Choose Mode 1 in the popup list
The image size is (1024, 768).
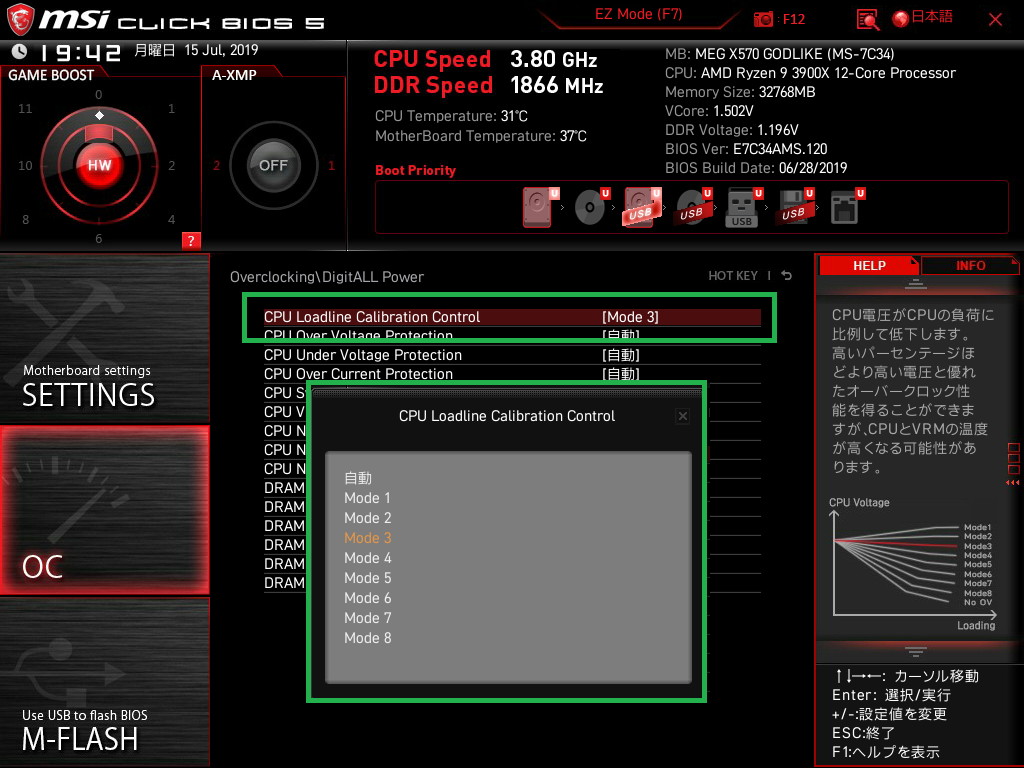click(x=367, y=498)
